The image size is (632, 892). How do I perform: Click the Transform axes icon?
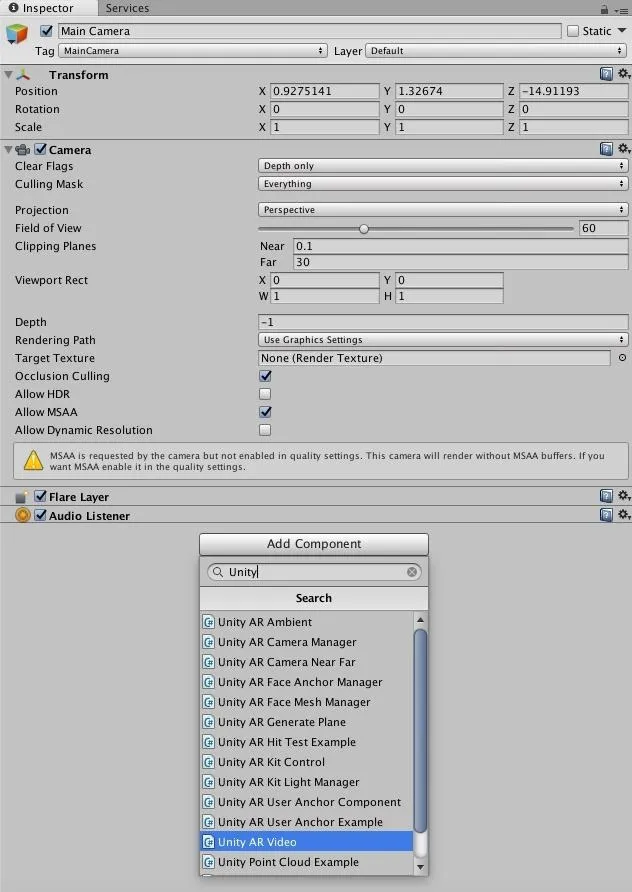[x=23, y=75]
